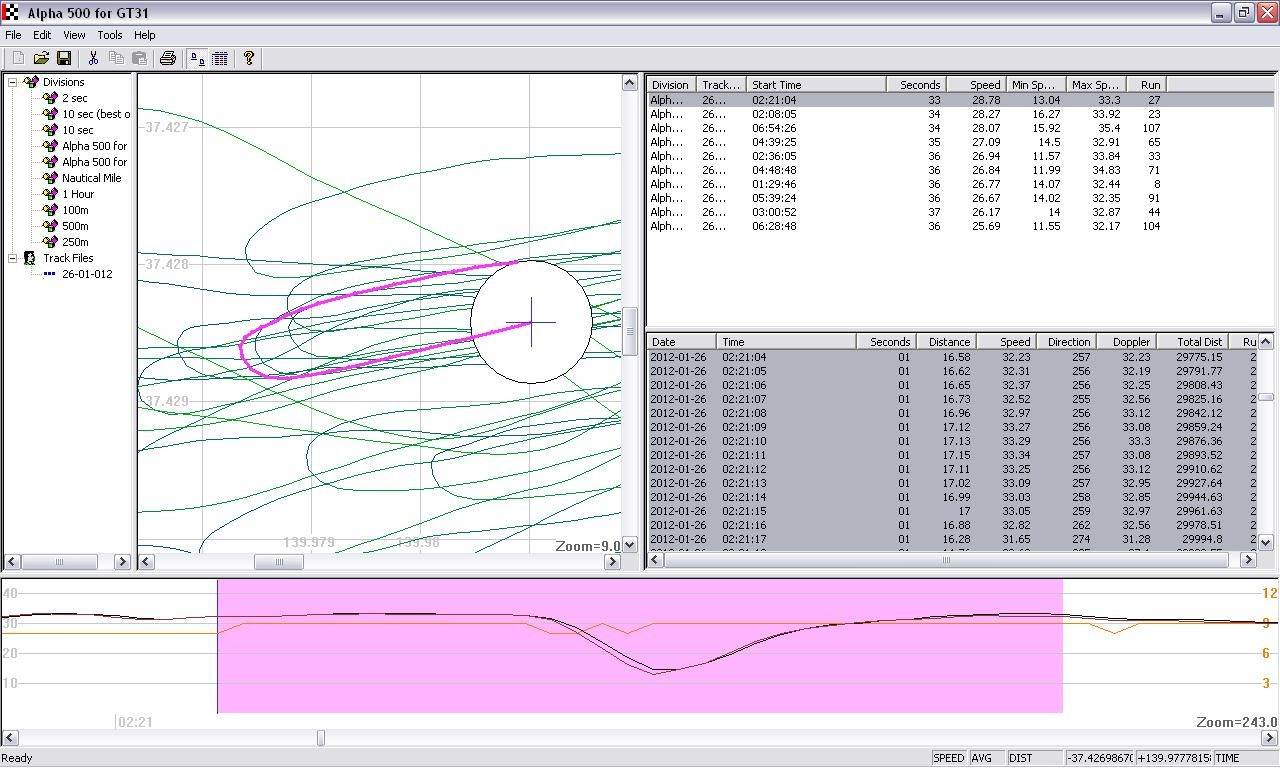
Task: Click the Cut scissors icon
Action: click(93, 59)
